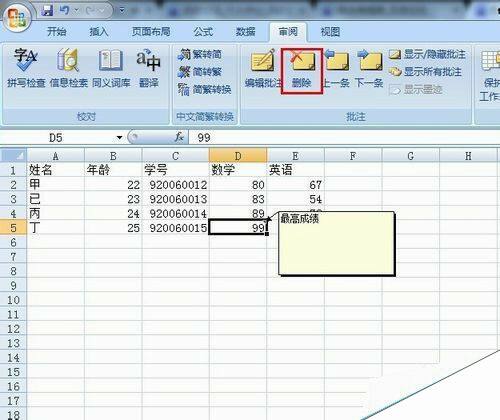
Task: Switch to the 公式 ribbon tab
Action: 203,32
